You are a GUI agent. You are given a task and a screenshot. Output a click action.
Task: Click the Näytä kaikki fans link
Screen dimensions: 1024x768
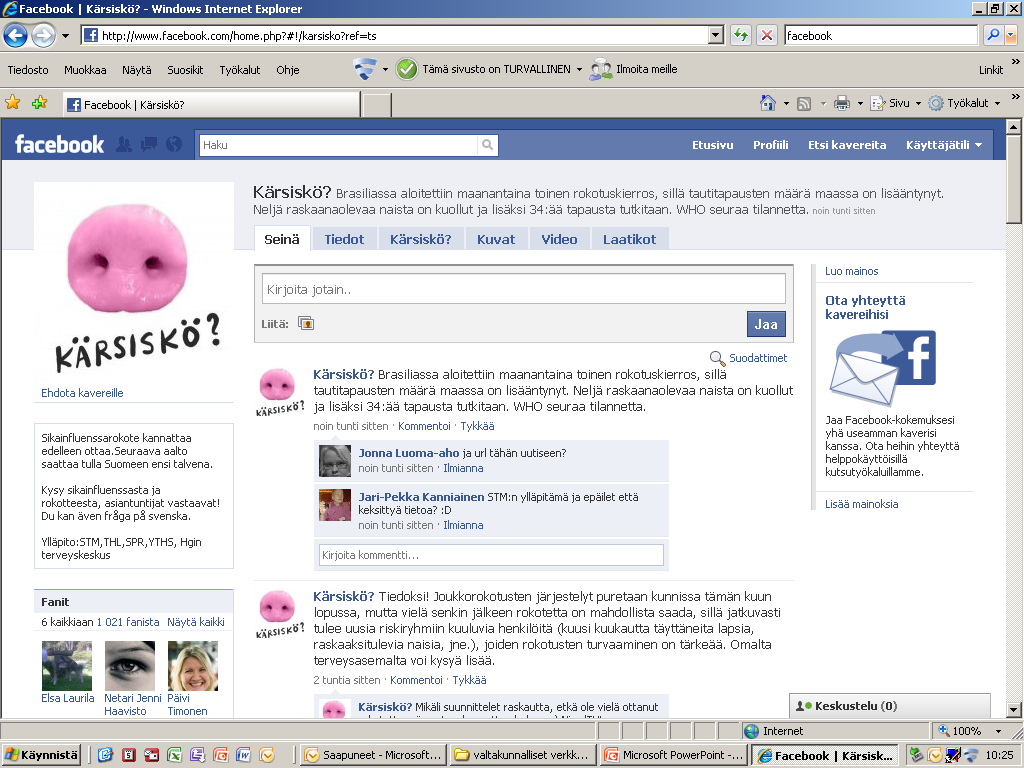click(x=196, y=622)
